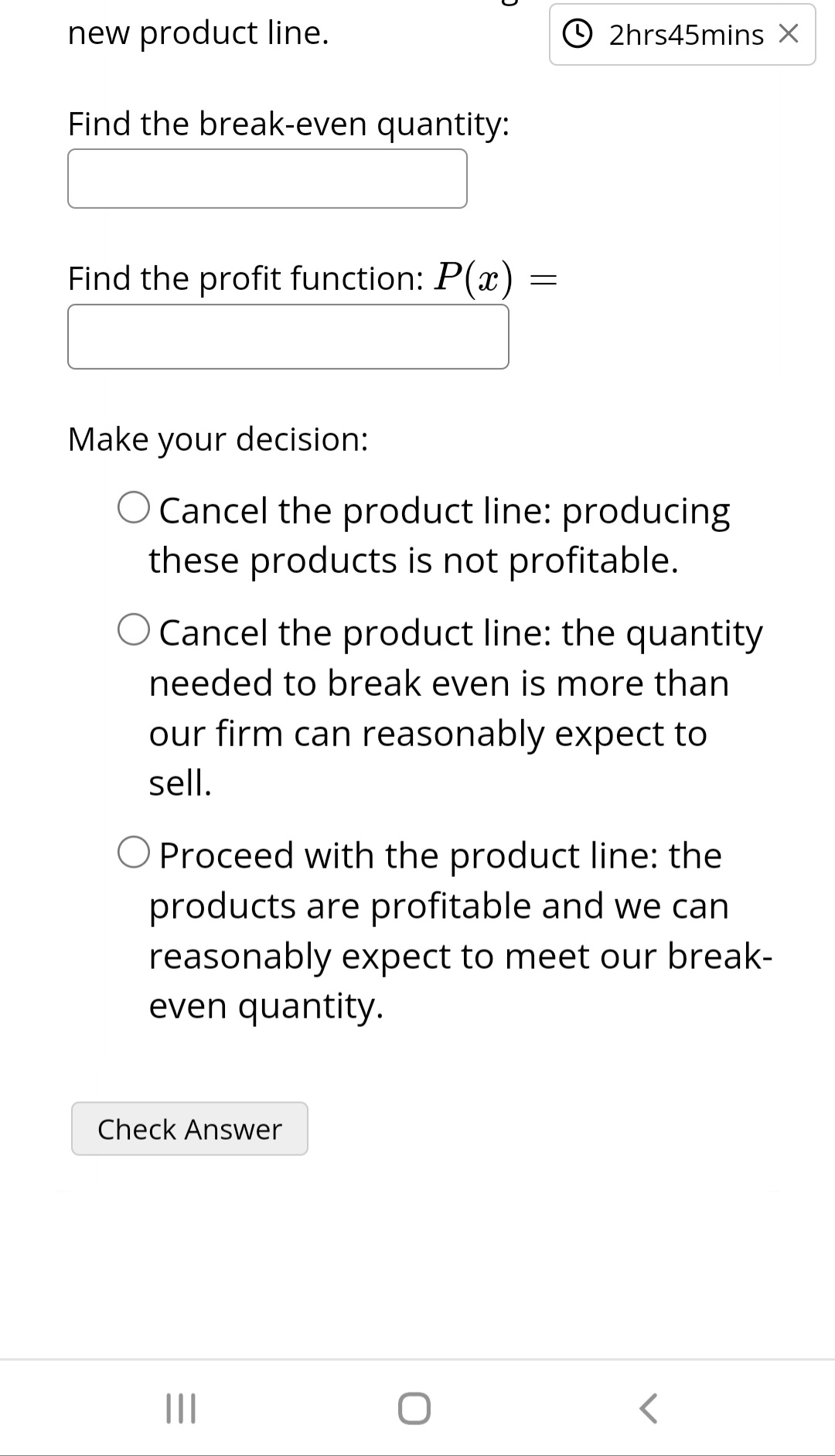Screen dimensions: 835x1456
Task: Close the timer with X icon
Action: (788, 34)
